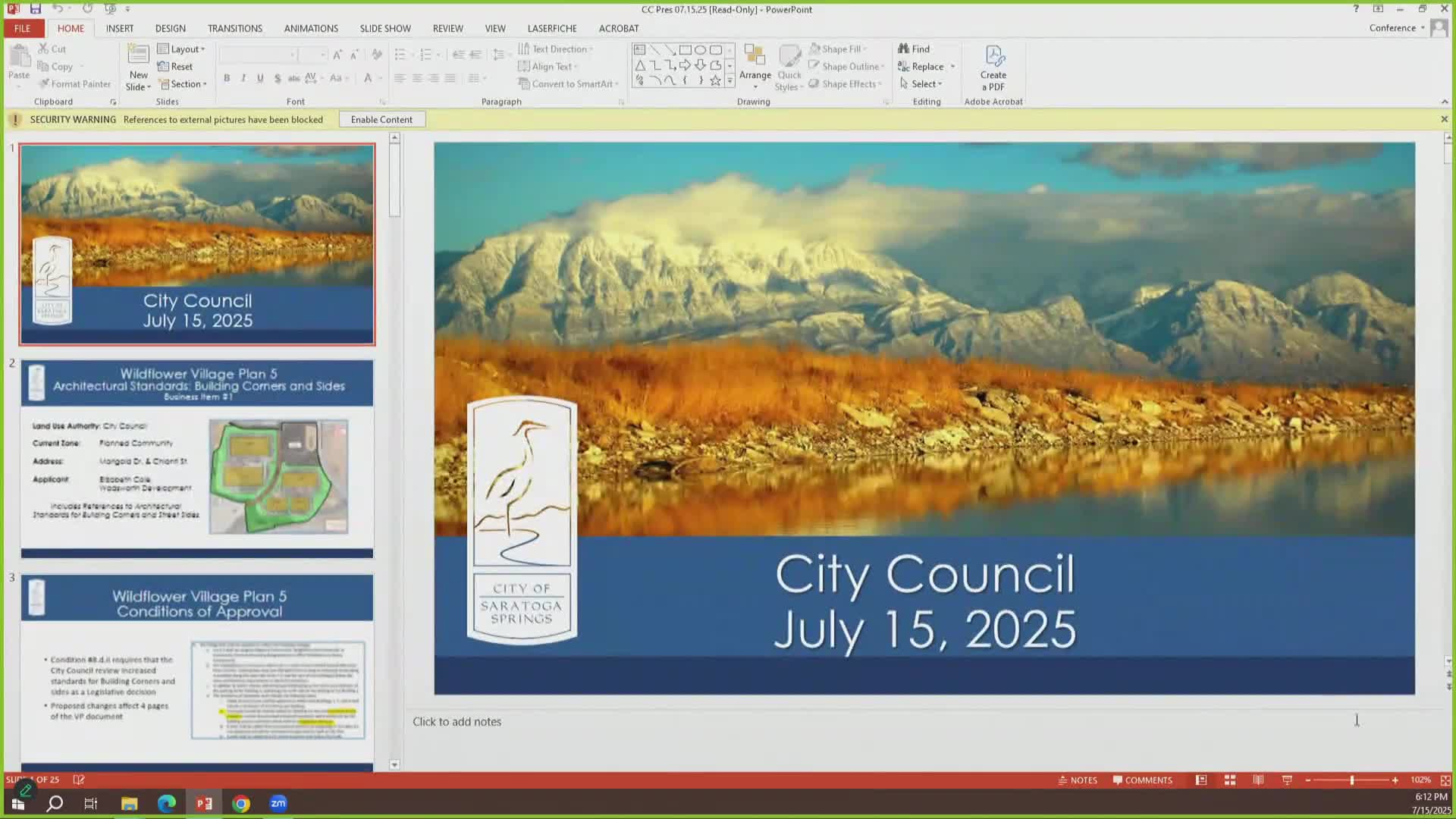1456x819 pixels.
Task: Click the zoom slider handle
Action: pyautogui.click(x=1351, y=780)
